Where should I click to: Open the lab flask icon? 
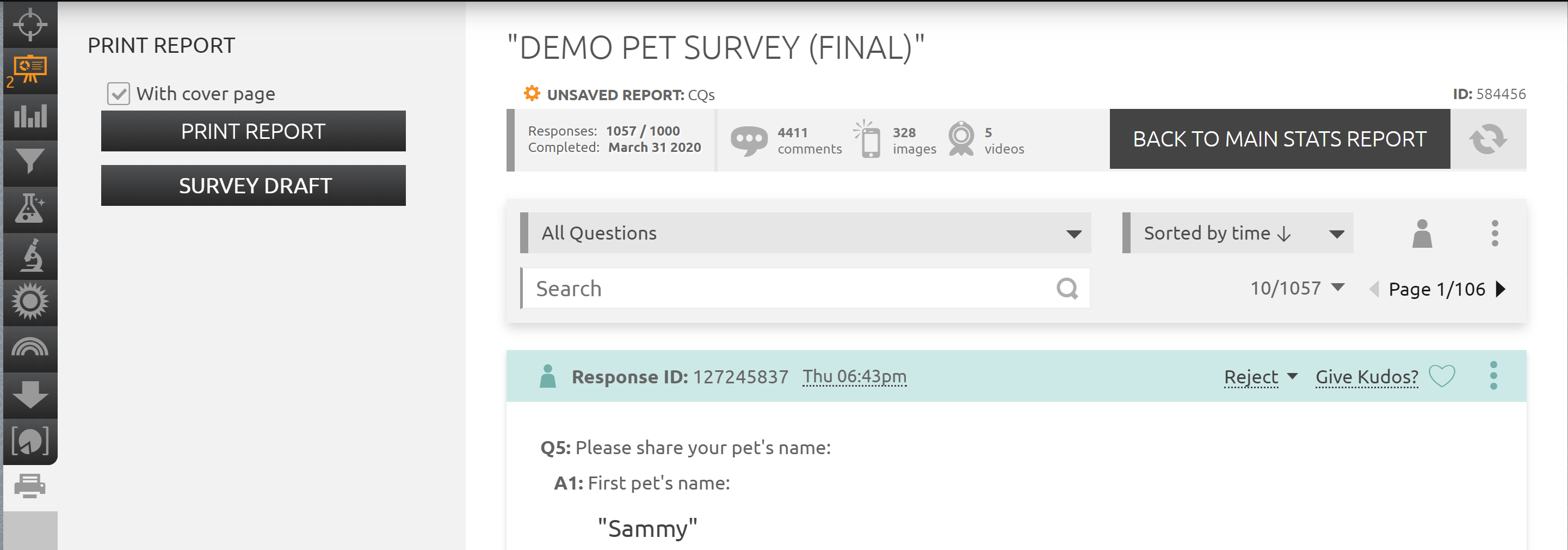(x=30, y=209)
